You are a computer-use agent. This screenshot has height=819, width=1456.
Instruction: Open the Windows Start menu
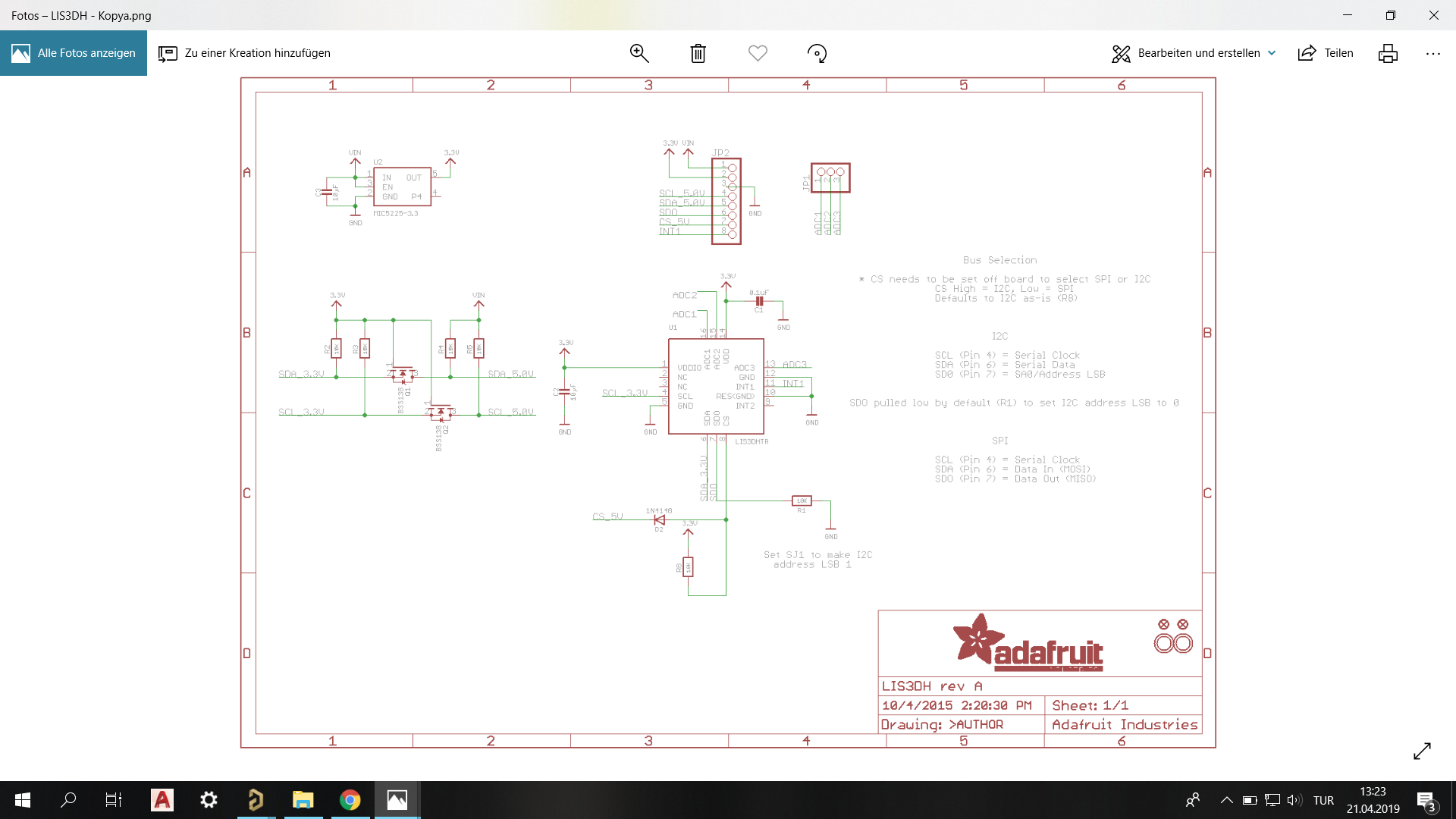point(23,800)
